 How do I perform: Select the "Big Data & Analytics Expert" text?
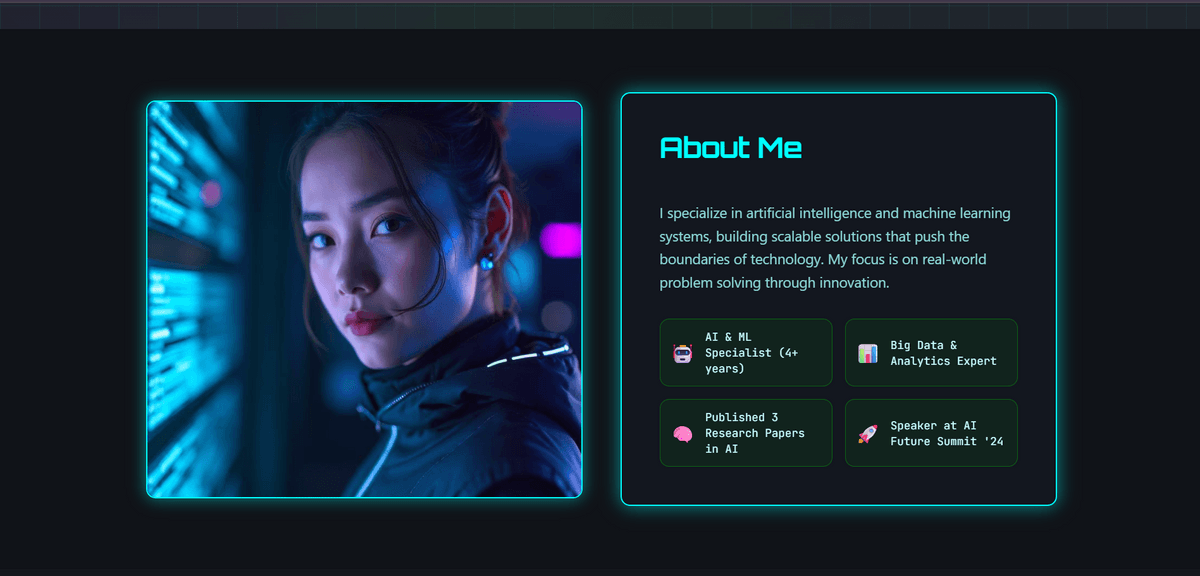click(944, 353)
